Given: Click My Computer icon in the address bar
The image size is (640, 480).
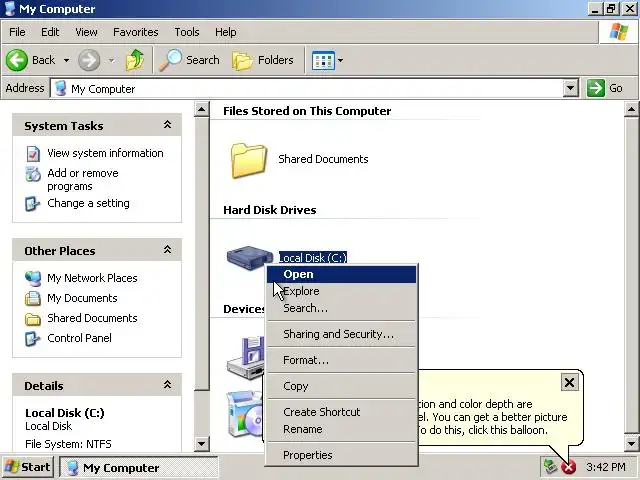Looking at the screenshot, I should click(x=61, y=89).
